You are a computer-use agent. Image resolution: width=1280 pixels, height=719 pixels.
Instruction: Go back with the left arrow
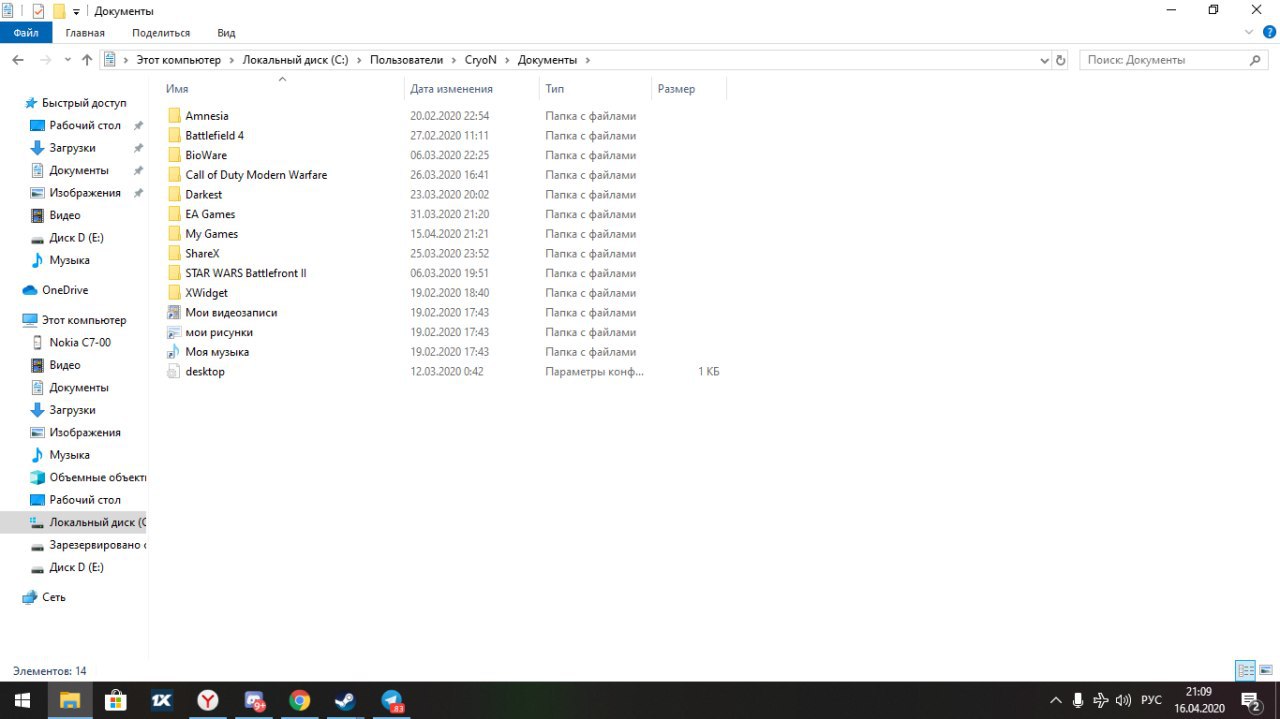point(18,60)
